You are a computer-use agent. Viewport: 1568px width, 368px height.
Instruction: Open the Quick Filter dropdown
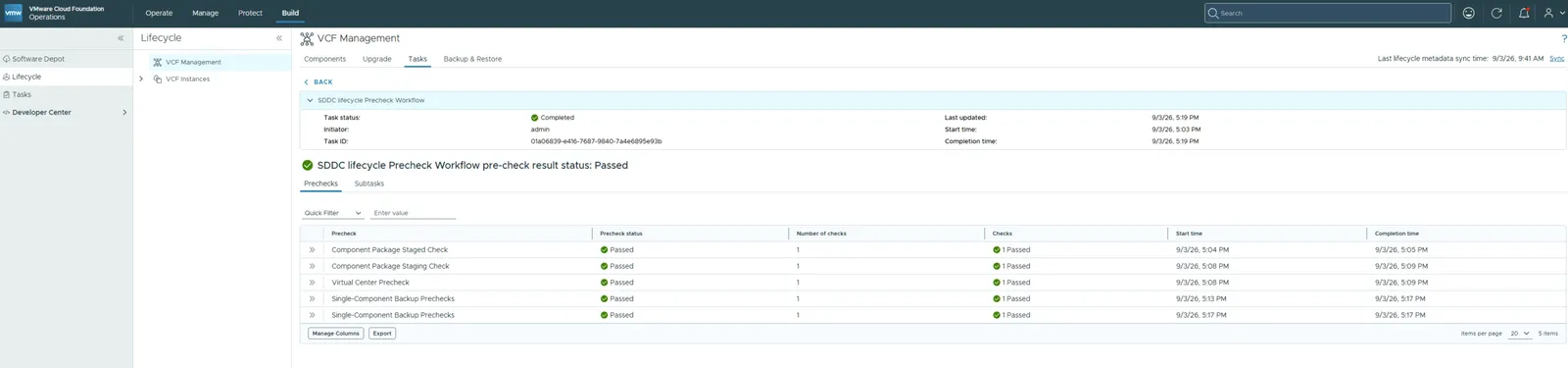pyautogui.click(x=332, y=213)
